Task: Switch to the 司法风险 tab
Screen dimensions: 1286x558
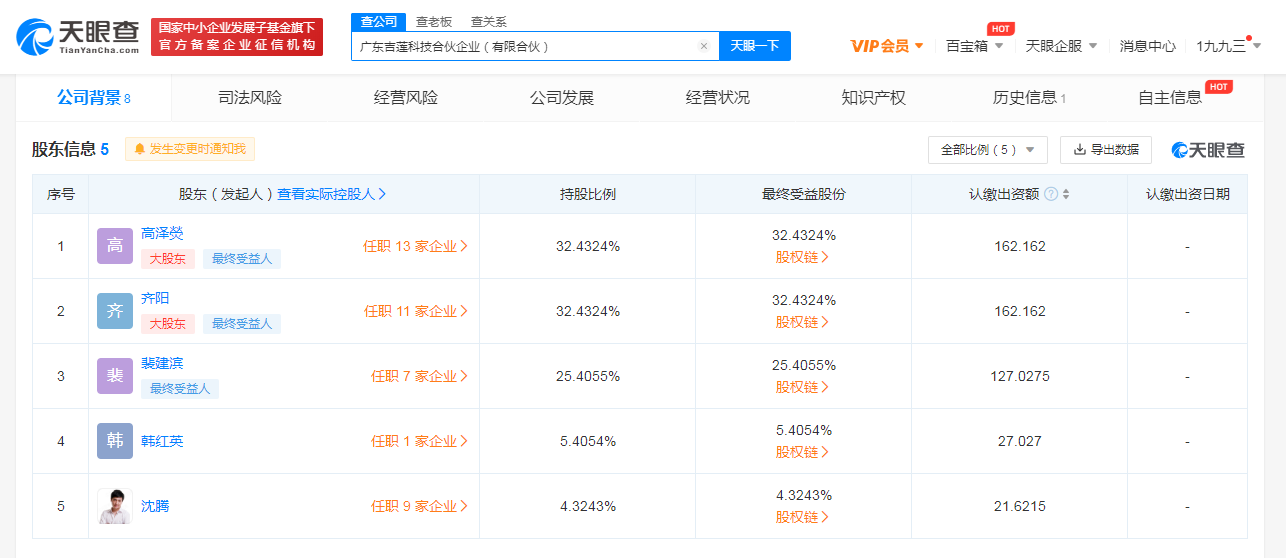Action: click(x=250, y=98)
